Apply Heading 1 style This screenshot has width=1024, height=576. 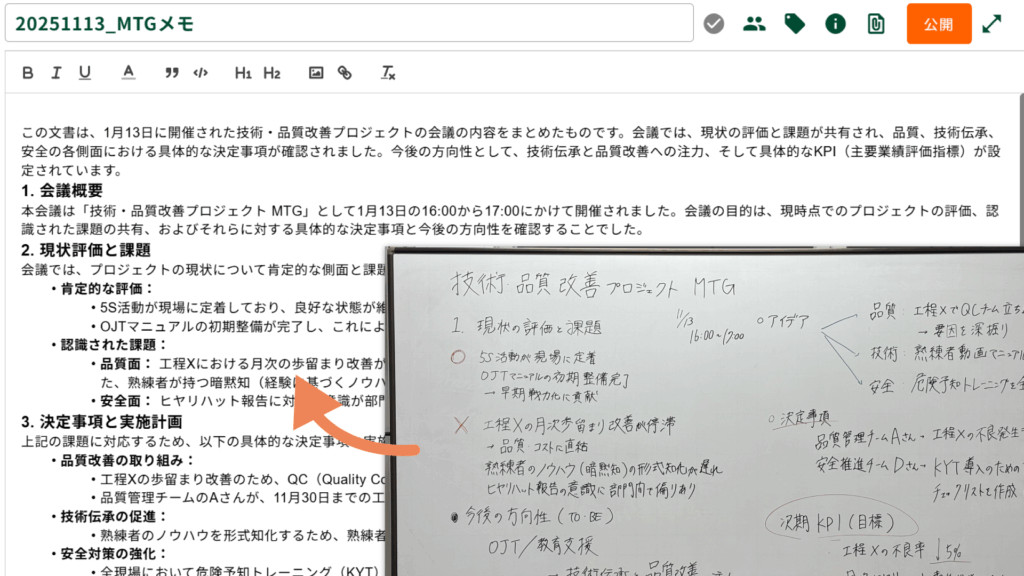243,72
